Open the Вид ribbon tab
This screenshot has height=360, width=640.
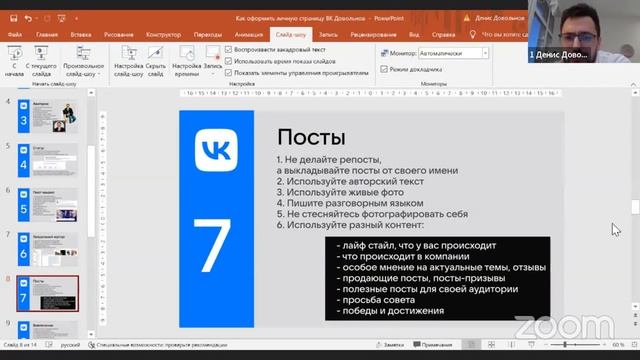[414, 35]
